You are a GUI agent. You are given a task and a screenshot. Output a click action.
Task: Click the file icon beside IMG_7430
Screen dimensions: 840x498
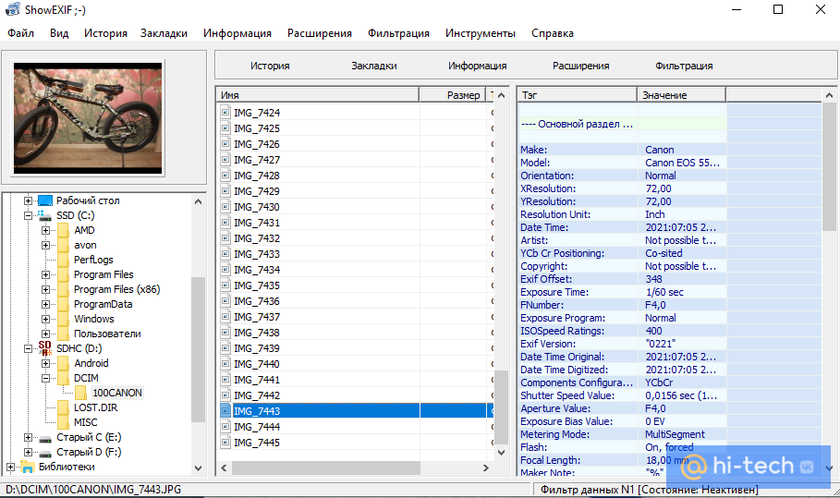tap(225, 207)
